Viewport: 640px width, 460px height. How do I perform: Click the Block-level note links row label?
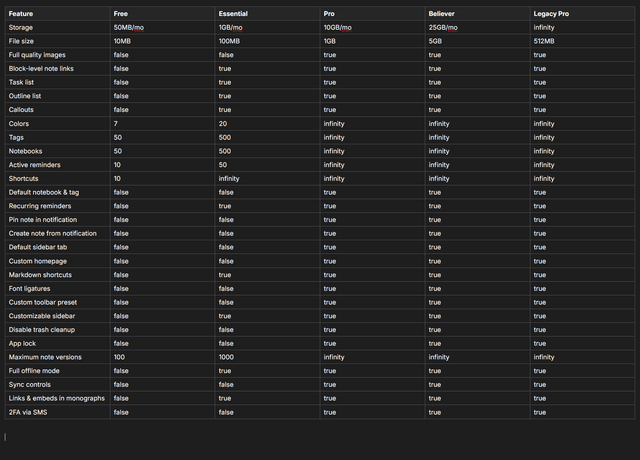click(41, 68)
